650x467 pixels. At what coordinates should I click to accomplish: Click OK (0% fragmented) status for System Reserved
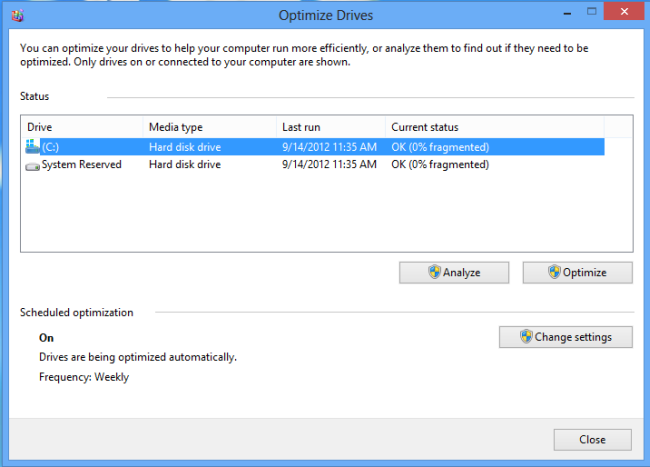click(x=440, y=165)
